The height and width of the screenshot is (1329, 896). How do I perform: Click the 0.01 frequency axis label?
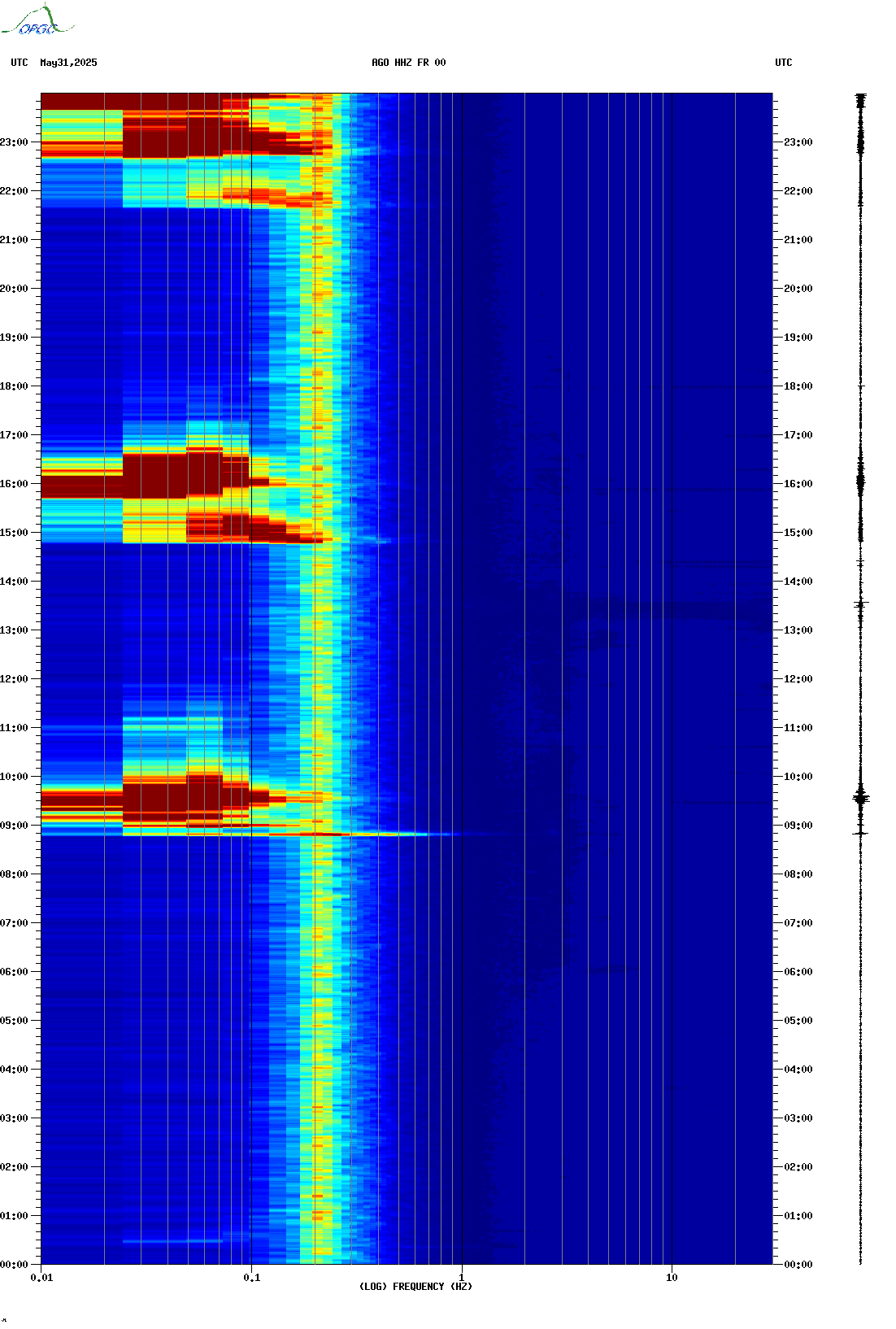(x=41, y=1278)
